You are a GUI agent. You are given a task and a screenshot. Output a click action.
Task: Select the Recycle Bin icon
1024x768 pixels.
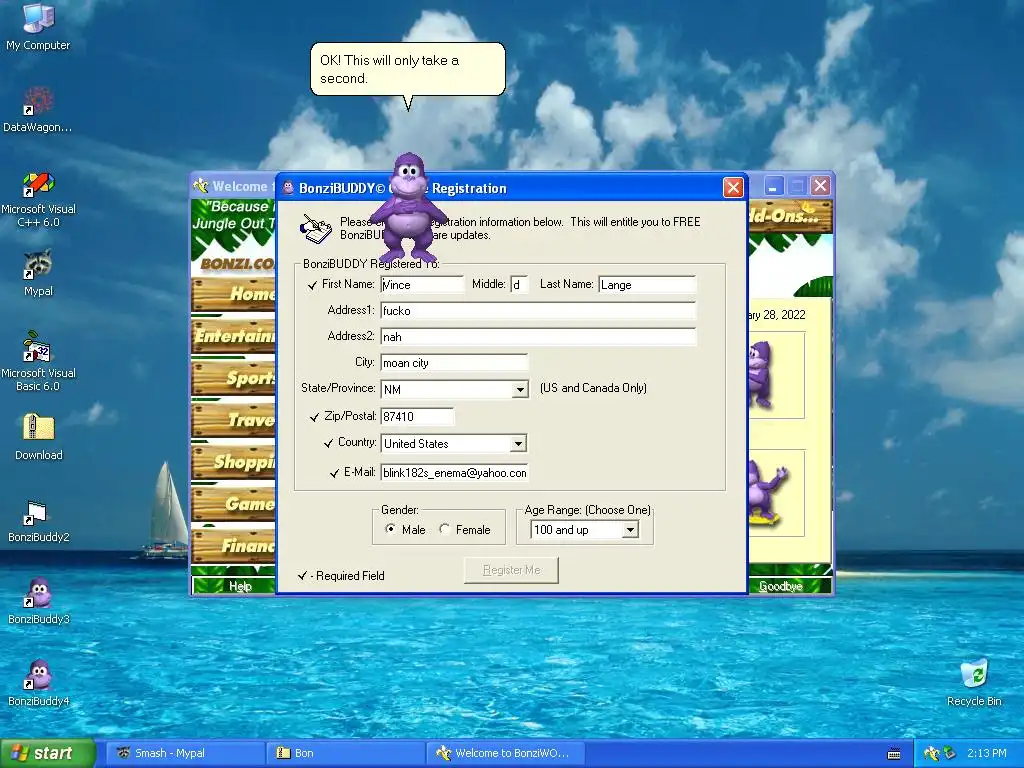click(974, 683)
